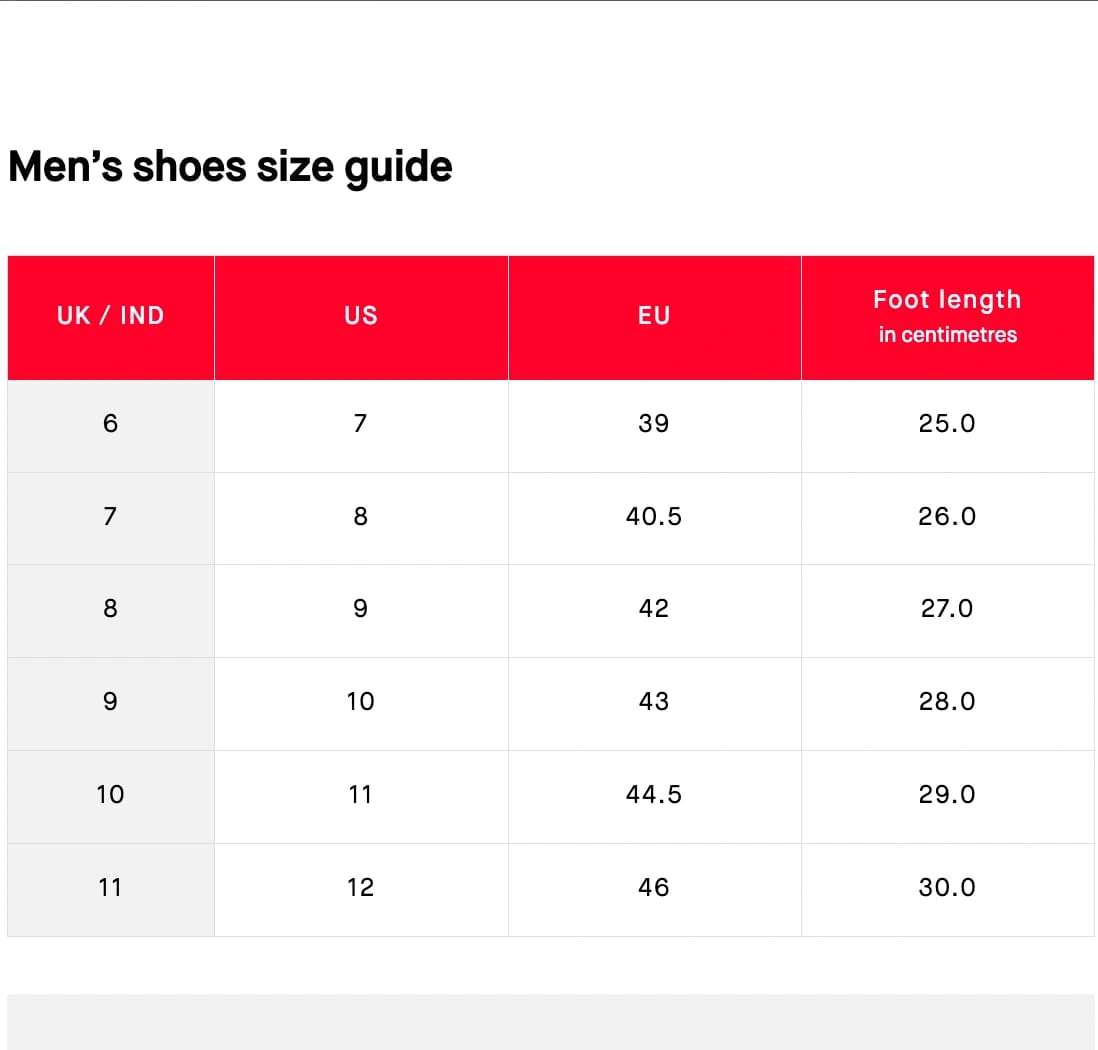The image size is (1098, 1050).
Task: Select foot length 25.0 cell
Action: 947,426
